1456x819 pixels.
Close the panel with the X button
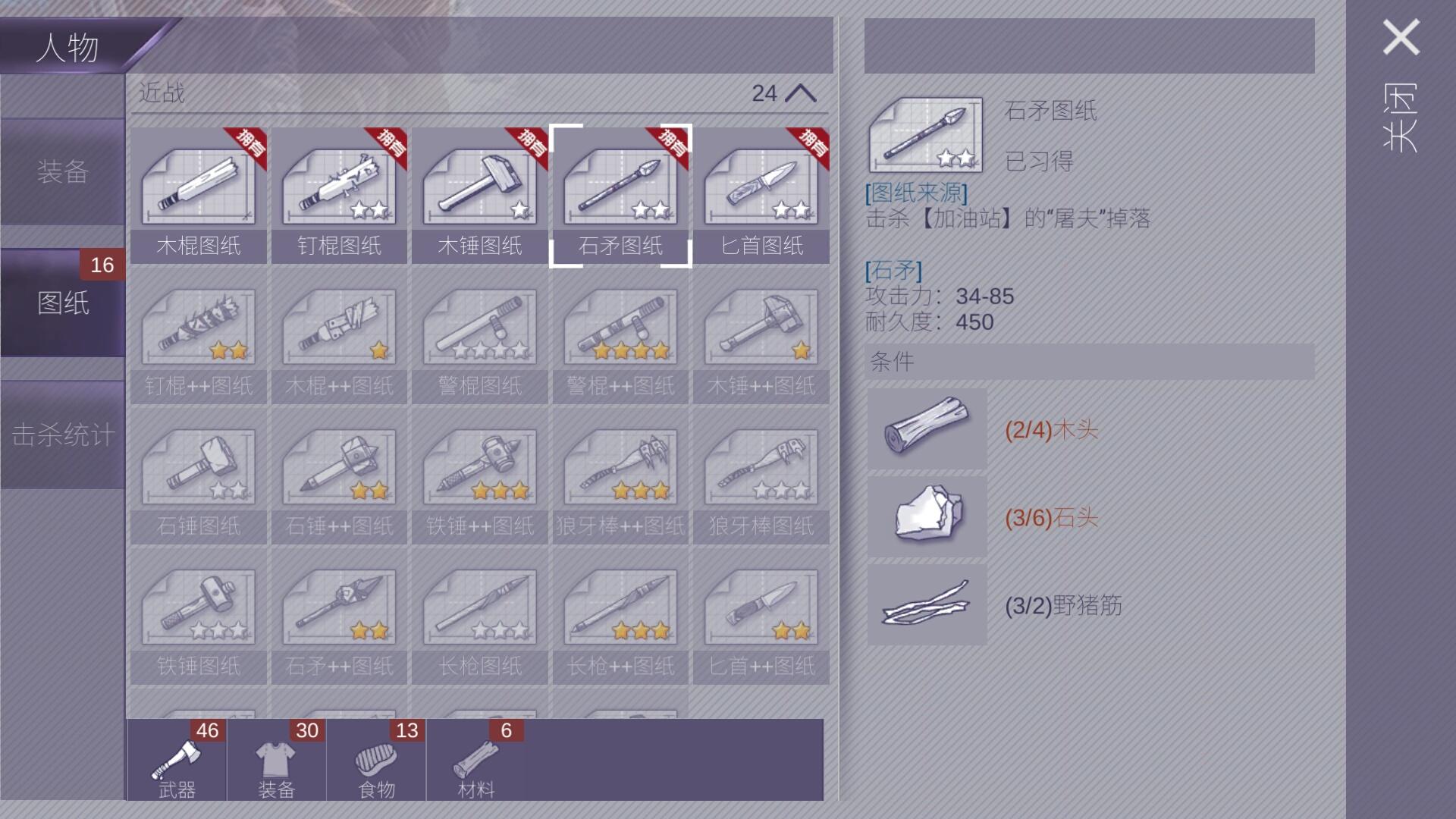click(1401, 37)
